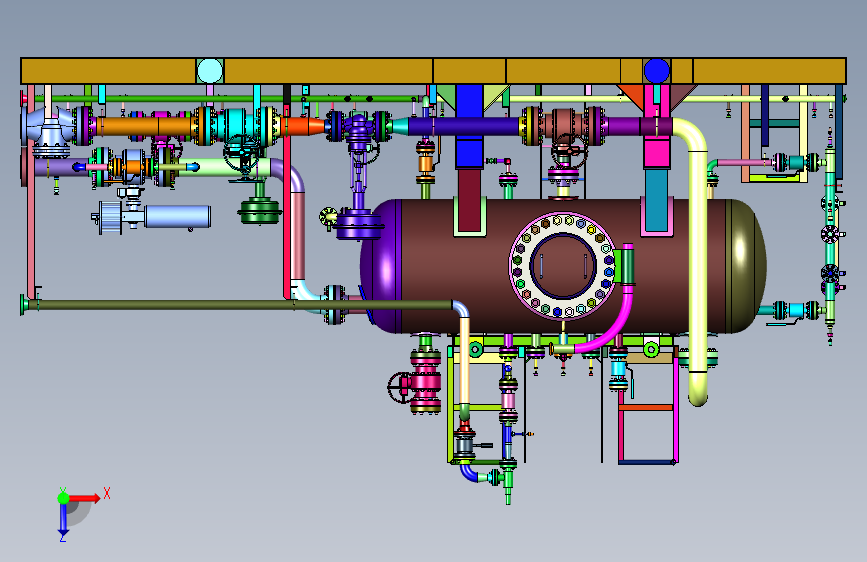Select the pink vertical pipe
Image resolution: width=867 pixels, height=562 pixels.
(298, 235)
